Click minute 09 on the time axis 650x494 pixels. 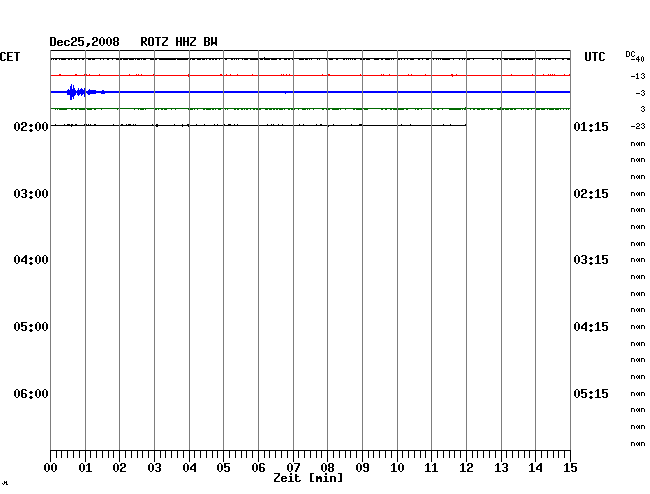coord(362,468)
